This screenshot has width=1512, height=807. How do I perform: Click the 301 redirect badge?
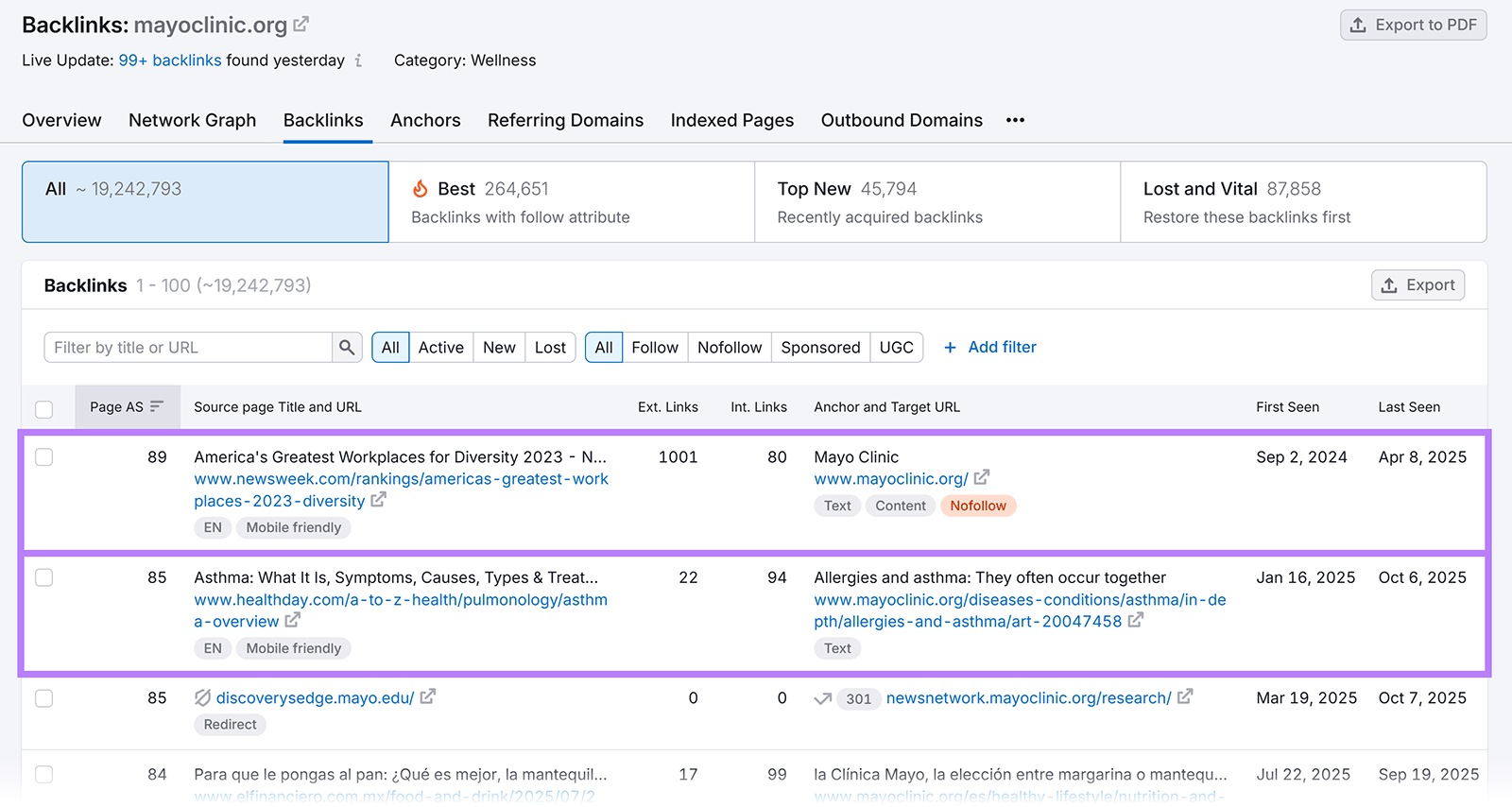click(858, 699)
